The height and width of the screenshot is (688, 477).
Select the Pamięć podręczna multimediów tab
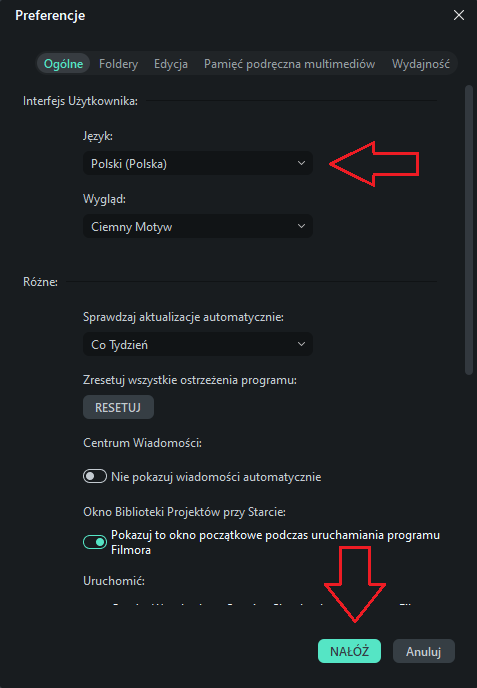pos(289,64)
